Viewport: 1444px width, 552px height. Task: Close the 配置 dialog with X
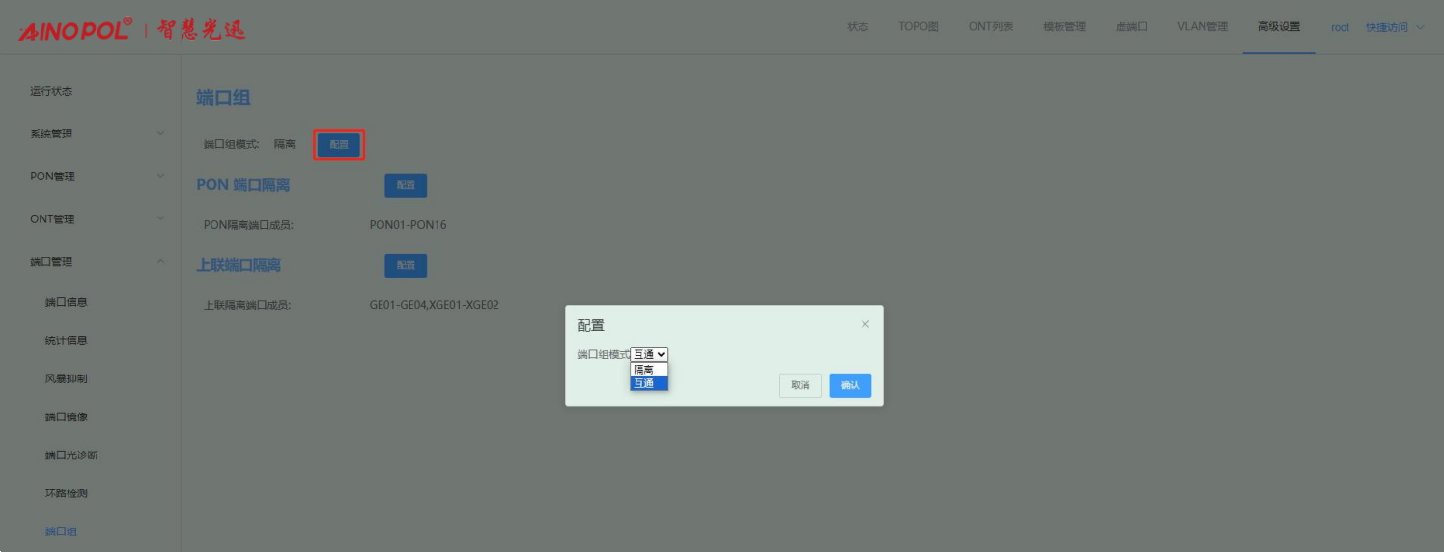865,324
